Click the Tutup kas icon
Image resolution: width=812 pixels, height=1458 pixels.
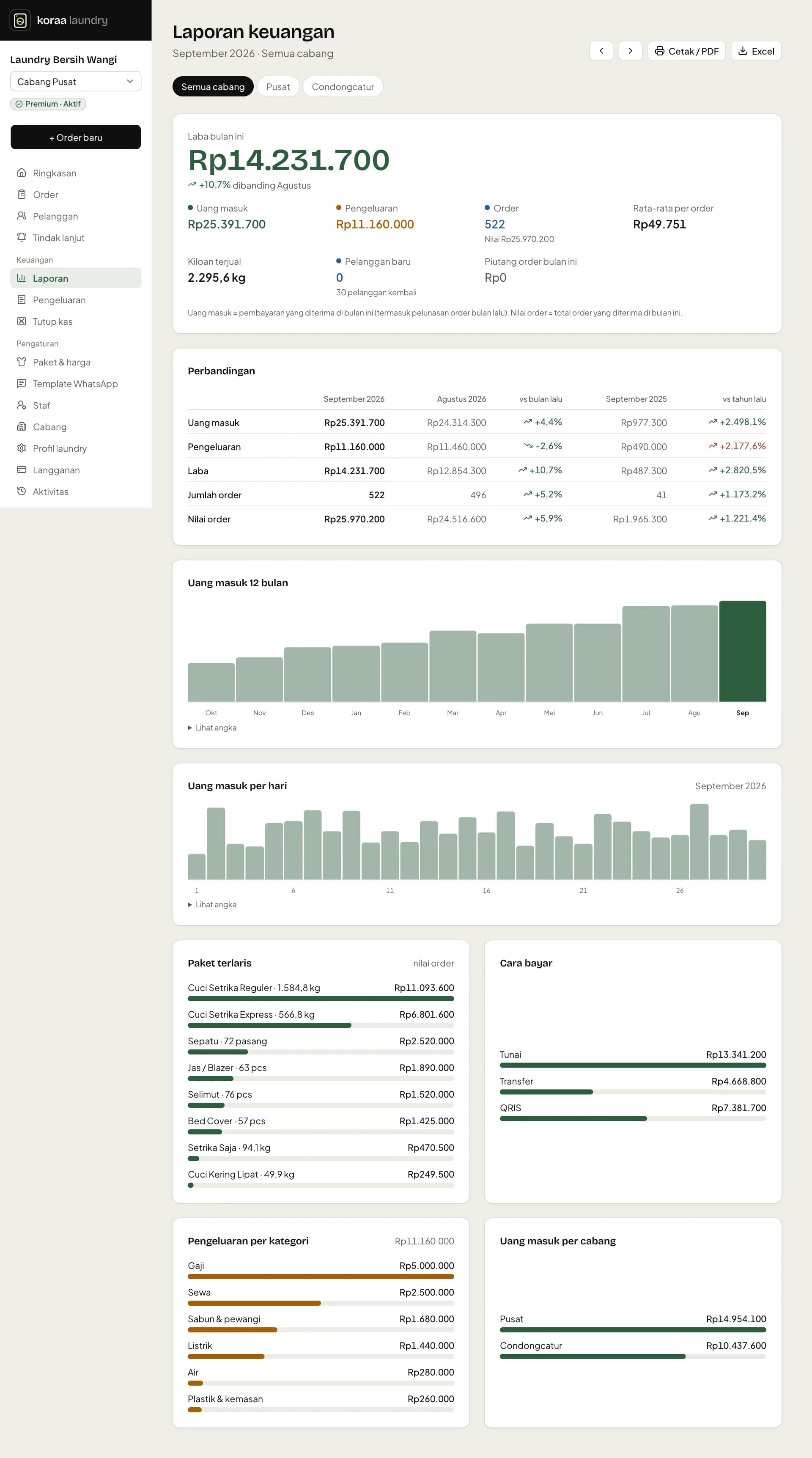(22, 321)
